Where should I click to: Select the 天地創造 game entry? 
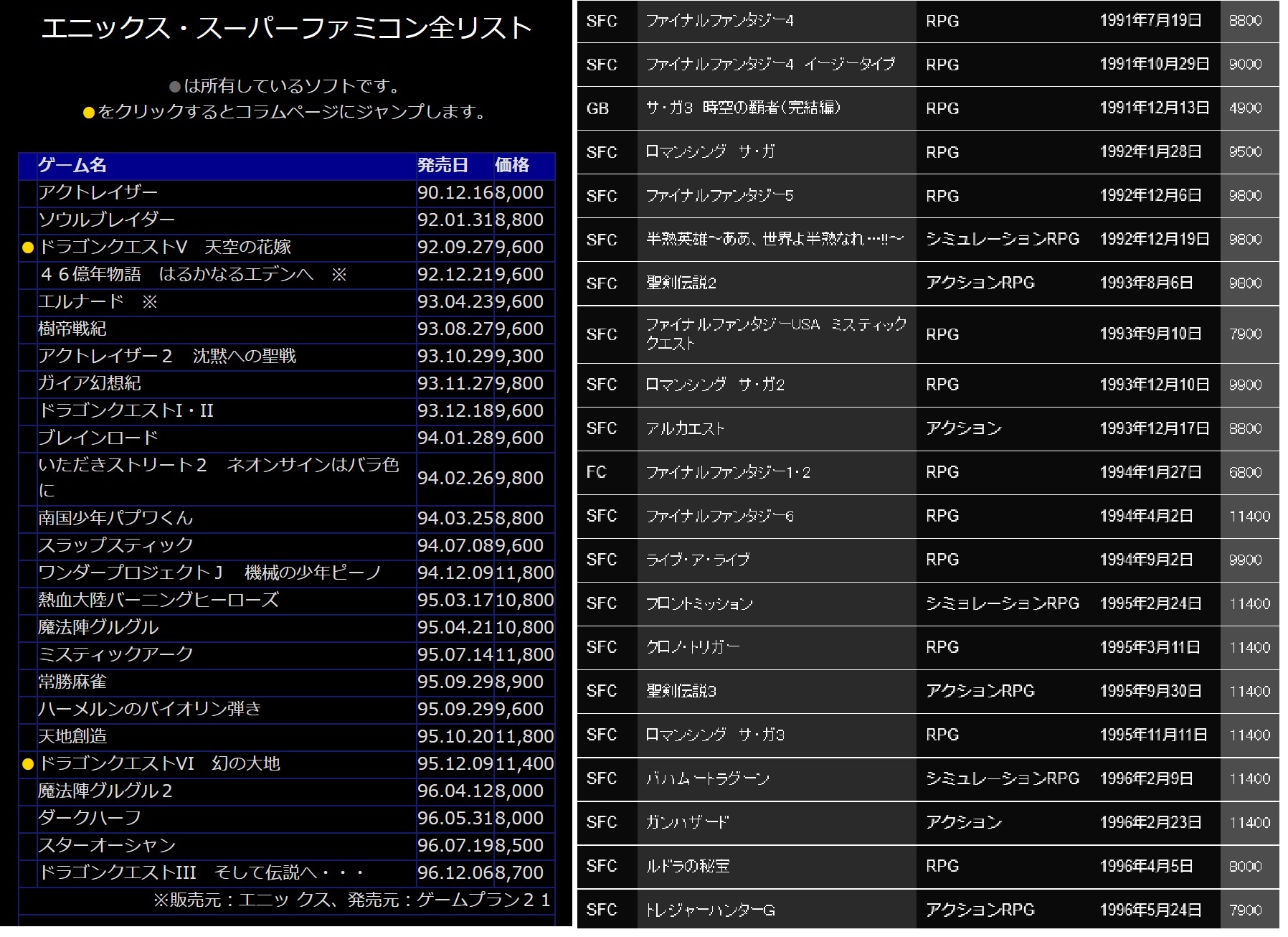72,736
